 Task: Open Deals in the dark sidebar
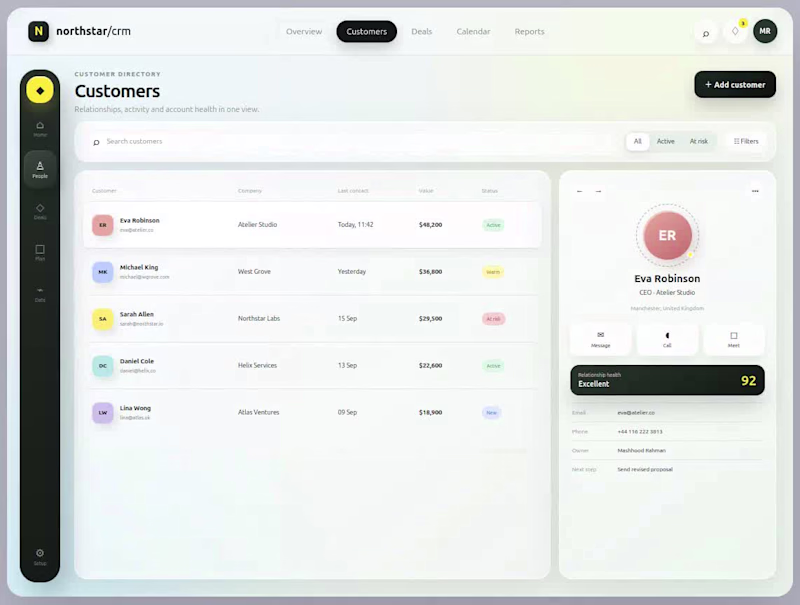(x=40, y=211)
